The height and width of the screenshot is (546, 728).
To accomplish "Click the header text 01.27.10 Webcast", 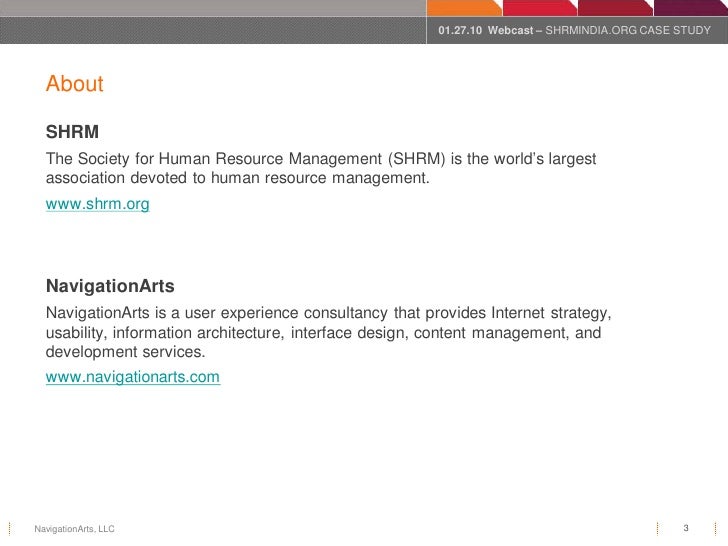I will coord(486,30).
